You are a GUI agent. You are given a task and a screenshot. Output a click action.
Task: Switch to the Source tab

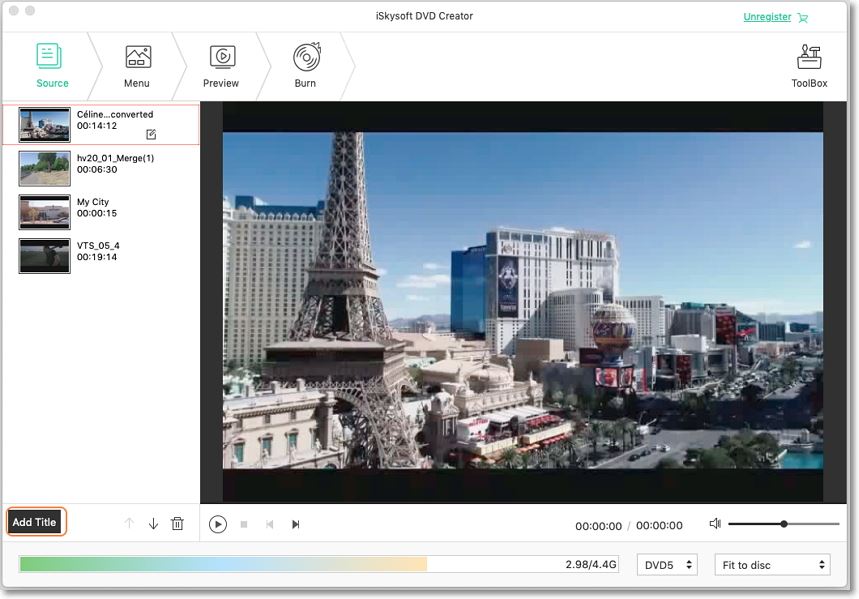pos(51,62)
